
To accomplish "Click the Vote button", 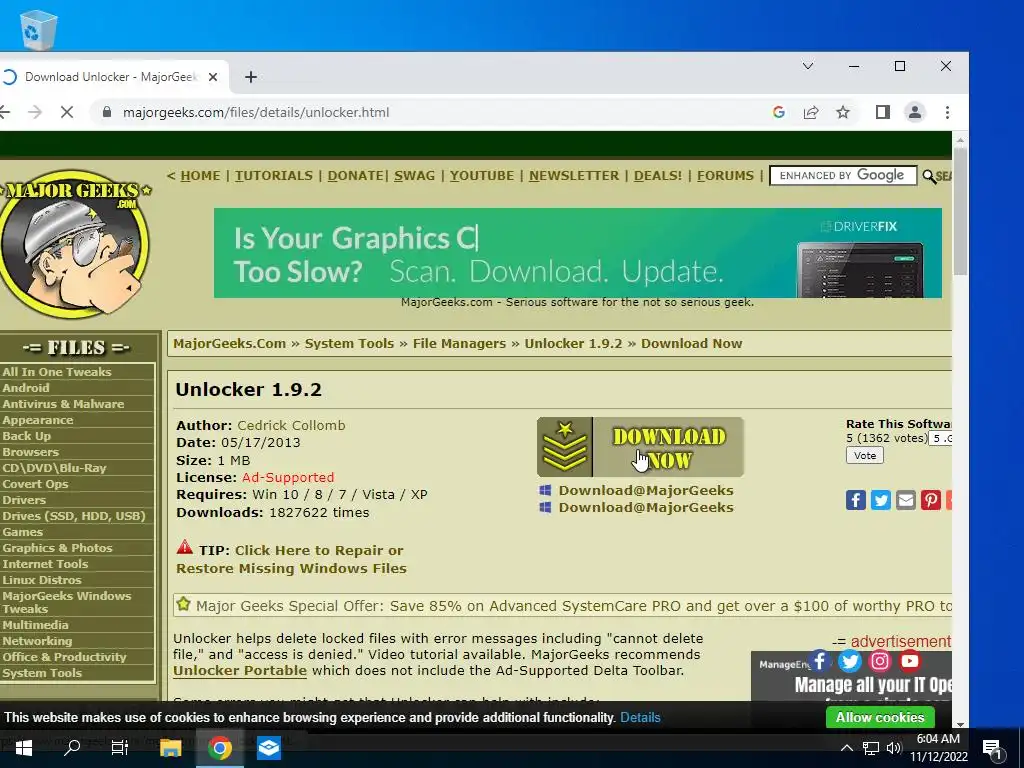I will [x=865, y=456].
